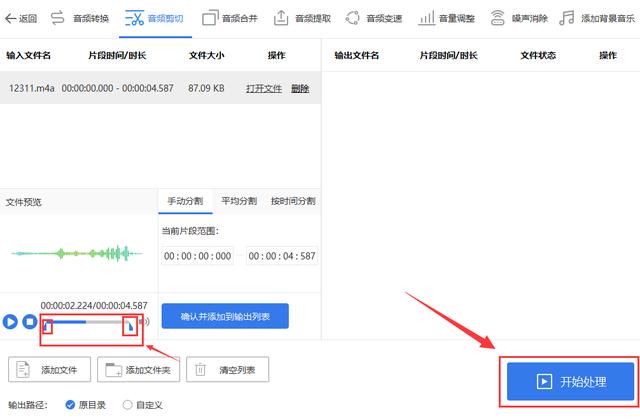This screenshot has width=640, height=419.
Task: Switch to the 按时间分割 tab
Action: pos(293,201)
